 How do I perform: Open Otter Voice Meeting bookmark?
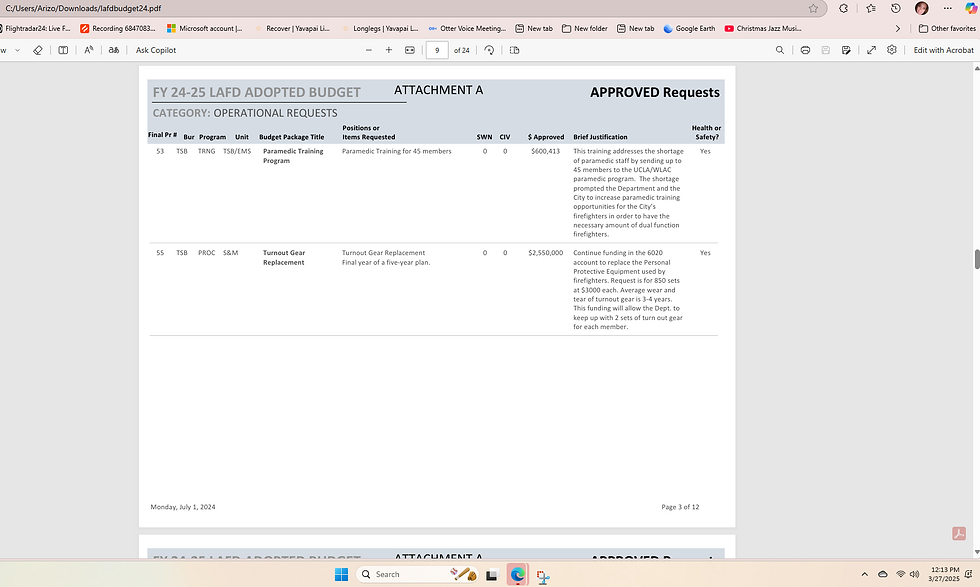(467, 28)
